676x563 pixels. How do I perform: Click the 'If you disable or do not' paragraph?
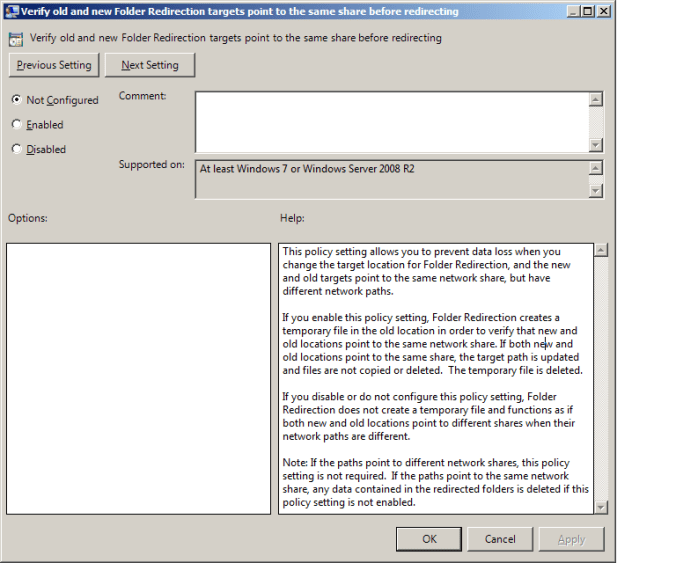pyautogui.click(x=429, y=416)
